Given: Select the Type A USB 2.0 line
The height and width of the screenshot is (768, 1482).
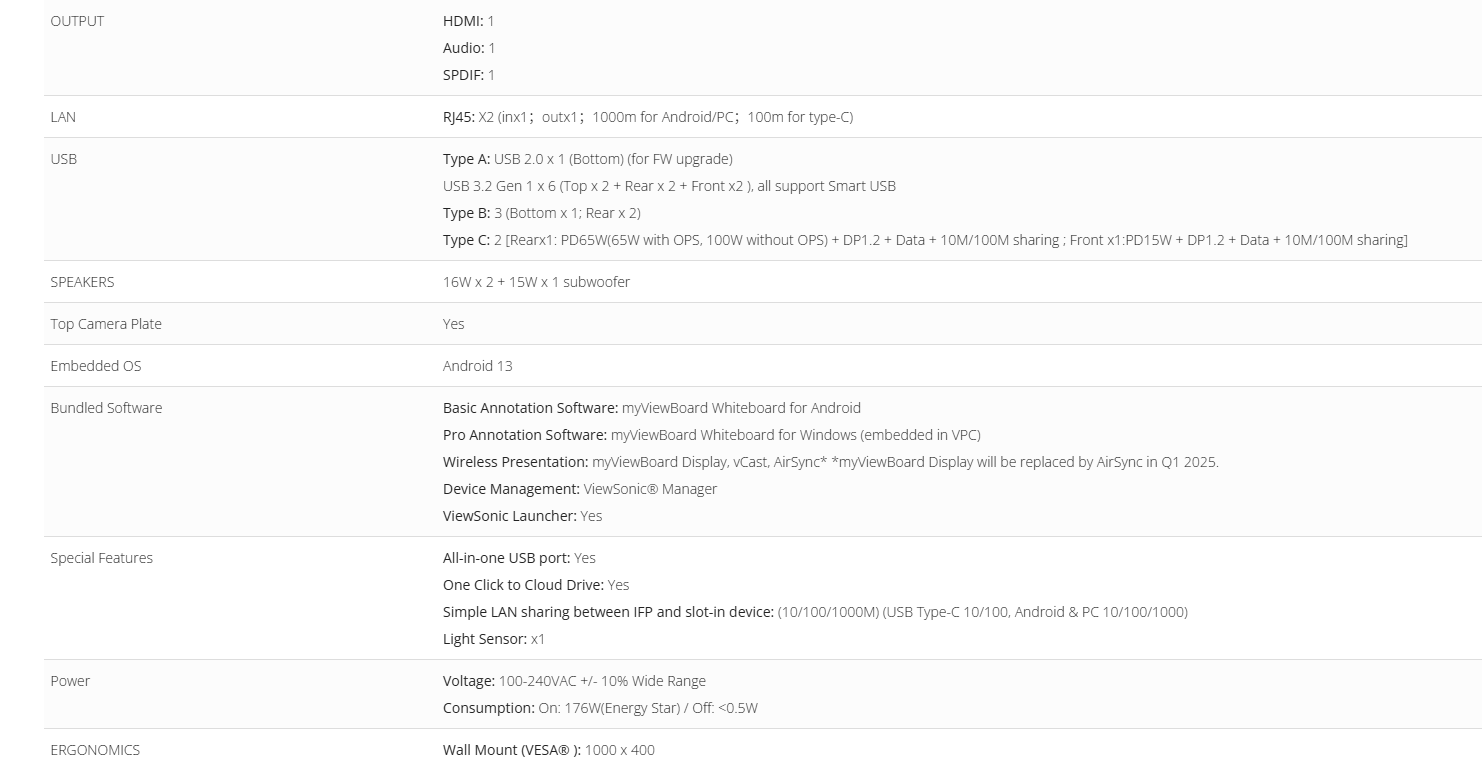Looking at the screenshot, I should [x=588, y=159].
